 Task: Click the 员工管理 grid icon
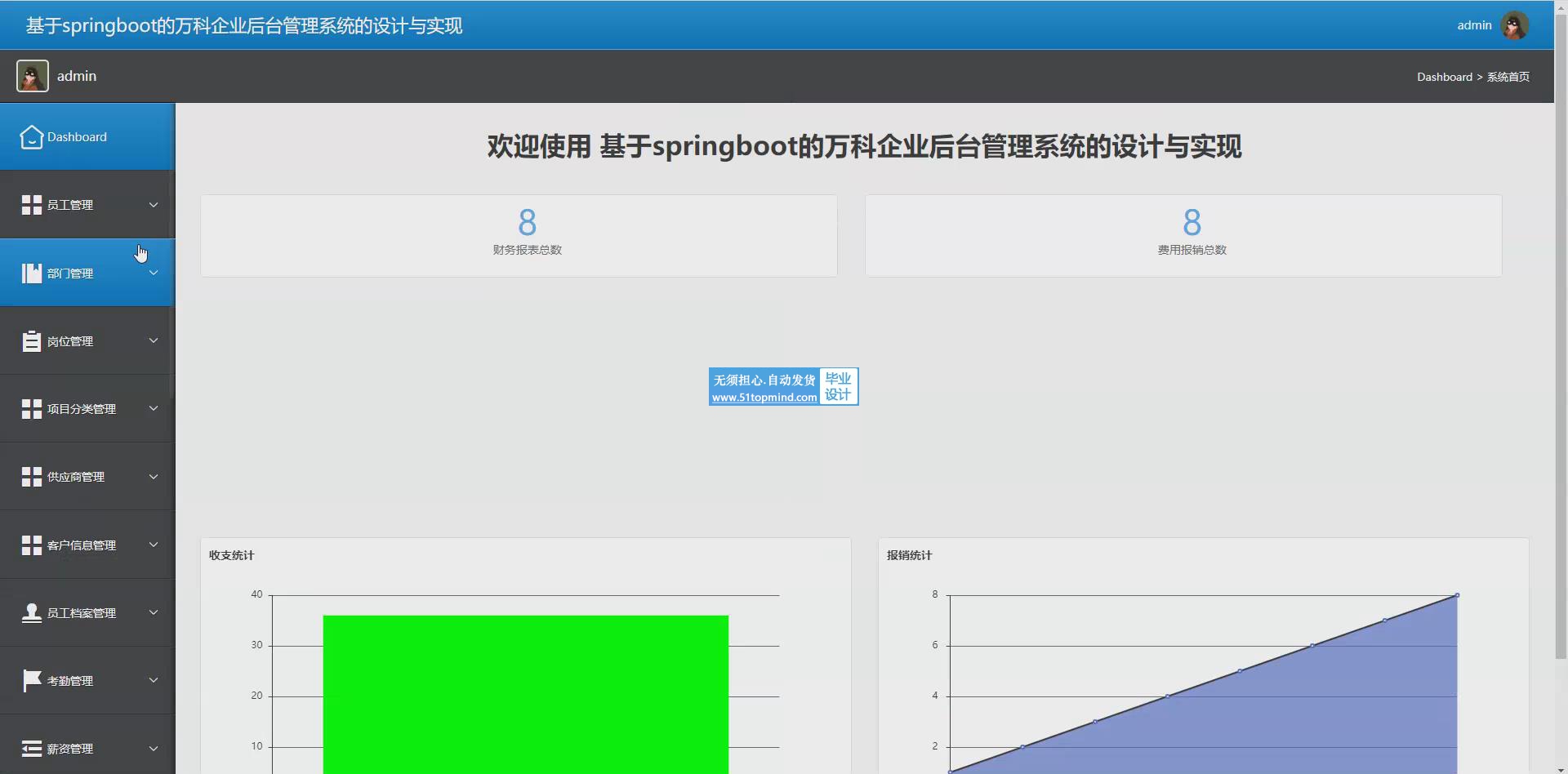pos(32,205)
